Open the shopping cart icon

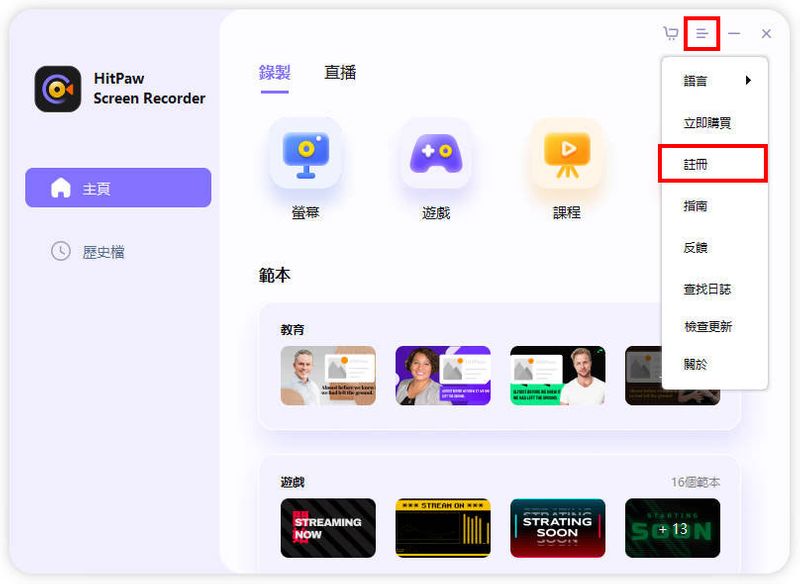[670, 34]
